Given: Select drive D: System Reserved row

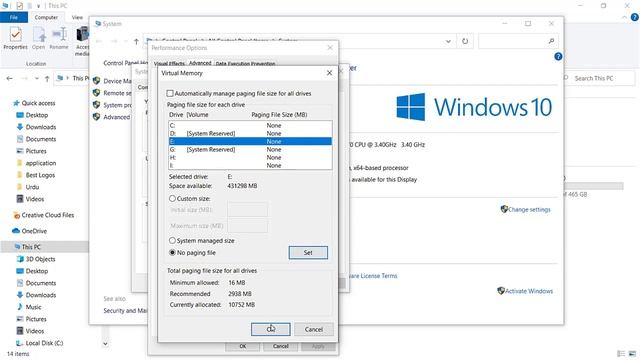Looking at the screenshot, I should (250, 133).
